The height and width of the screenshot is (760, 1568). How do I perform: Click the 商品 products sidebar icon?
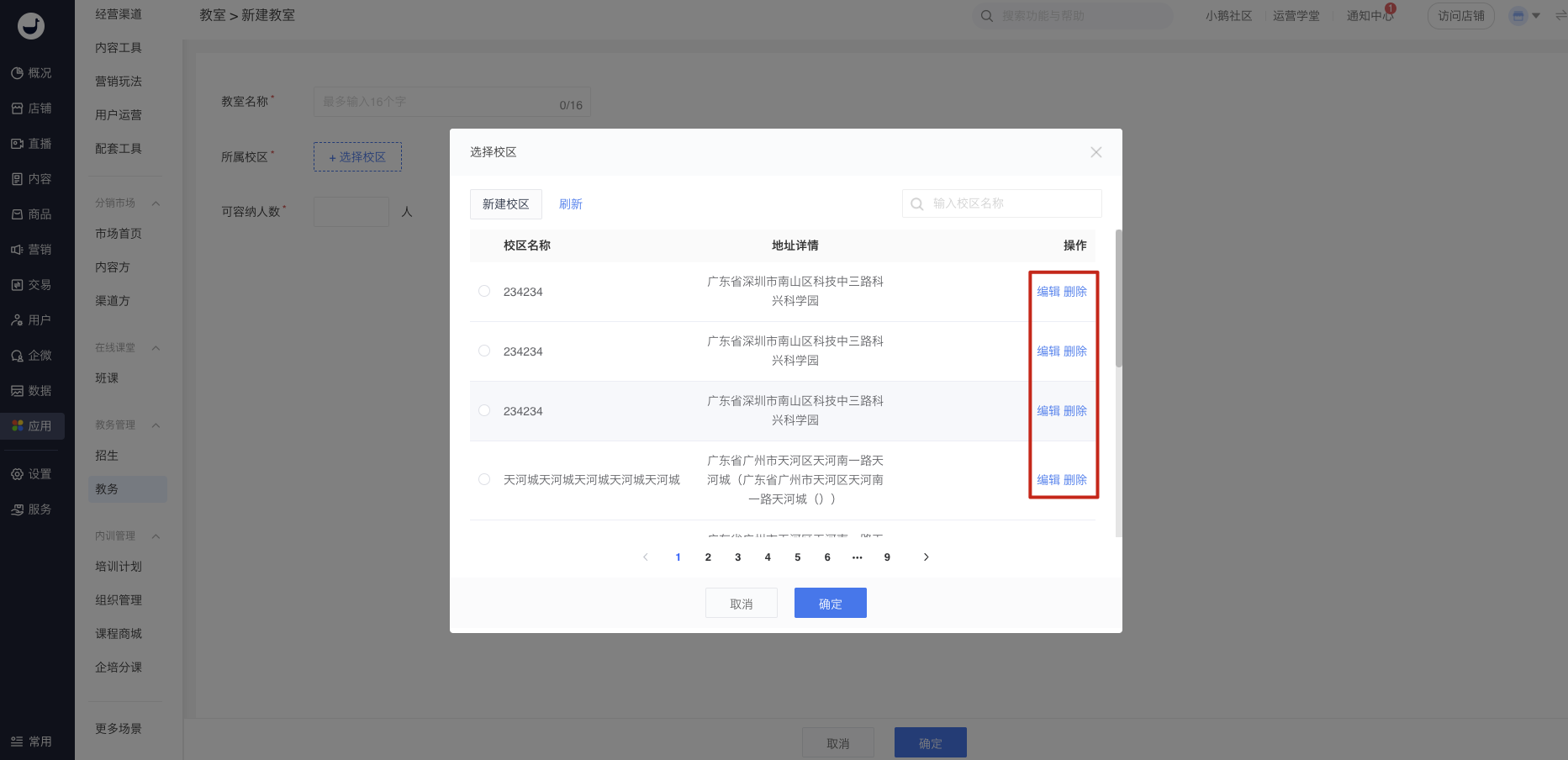coord(17,214)
